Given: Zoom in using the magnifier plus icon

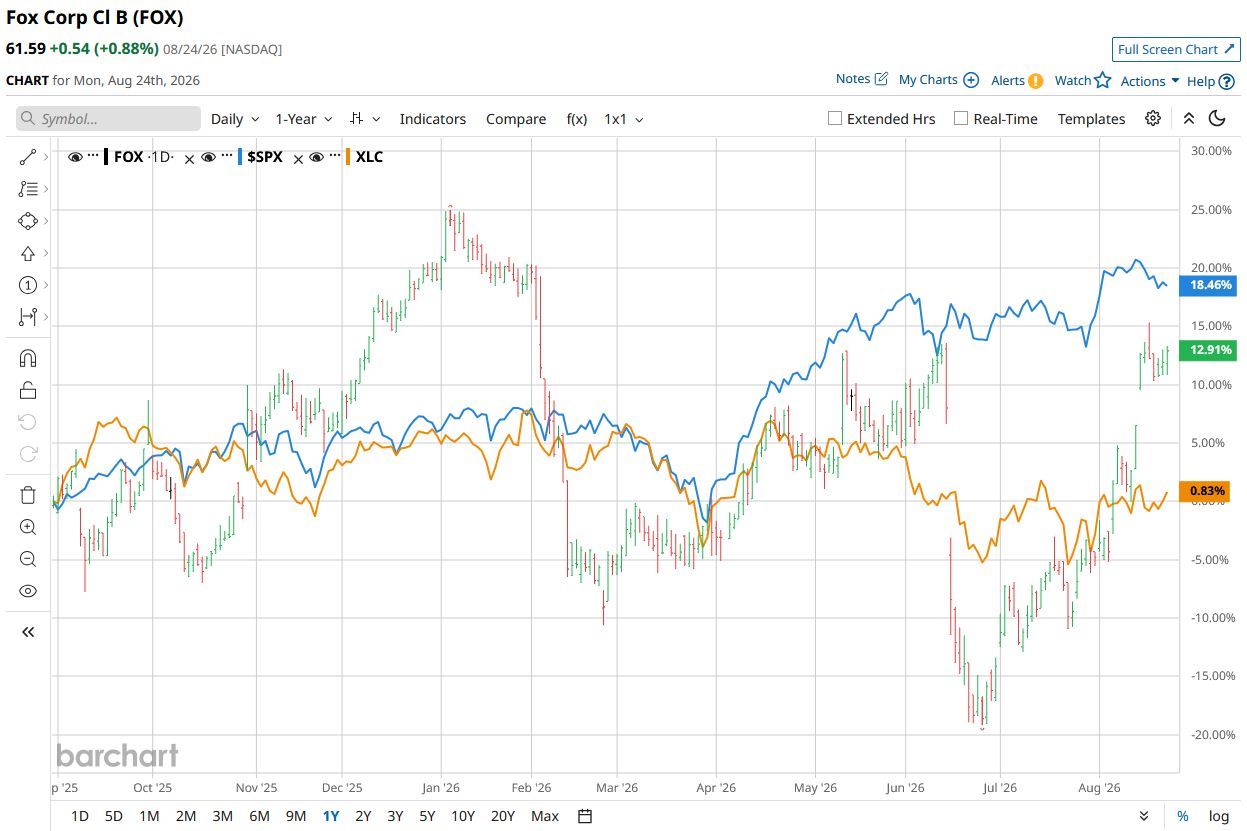Looking at the screenshot, I should (27, 527).
